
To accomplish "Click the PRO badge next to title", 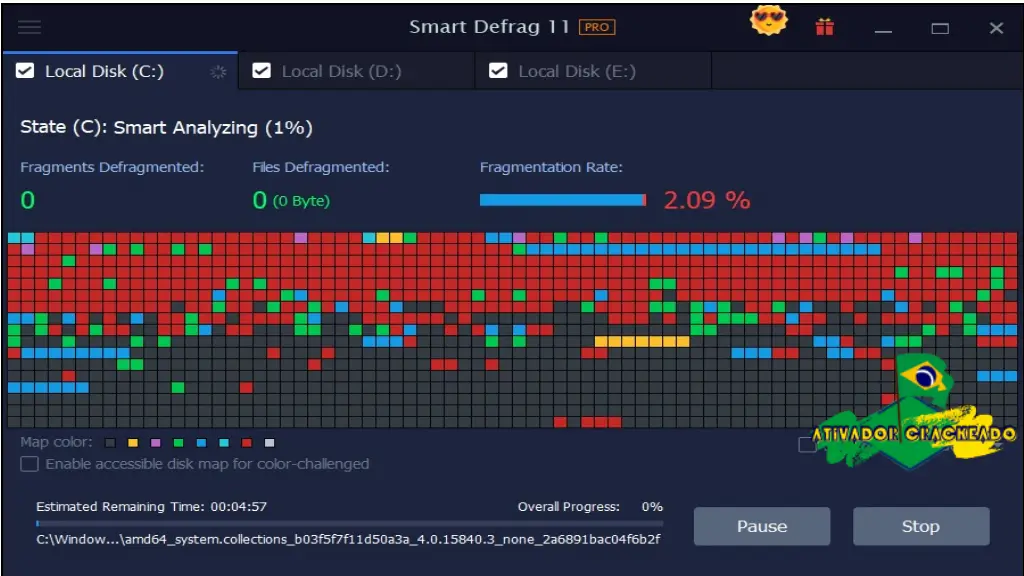I will 597,27.
